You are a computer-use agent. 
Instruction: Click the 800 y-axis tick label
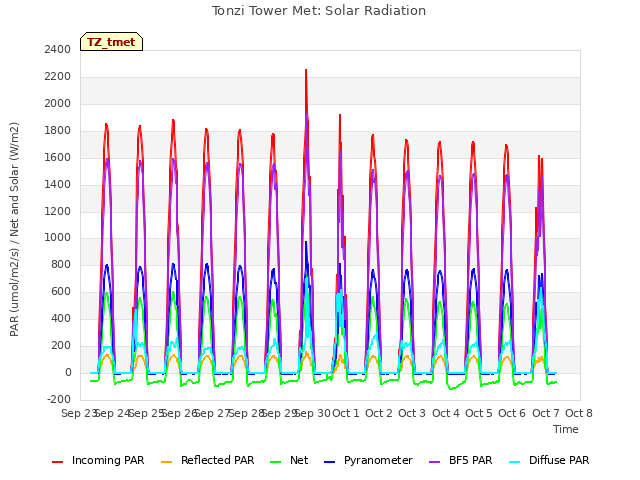click(61, 264)
